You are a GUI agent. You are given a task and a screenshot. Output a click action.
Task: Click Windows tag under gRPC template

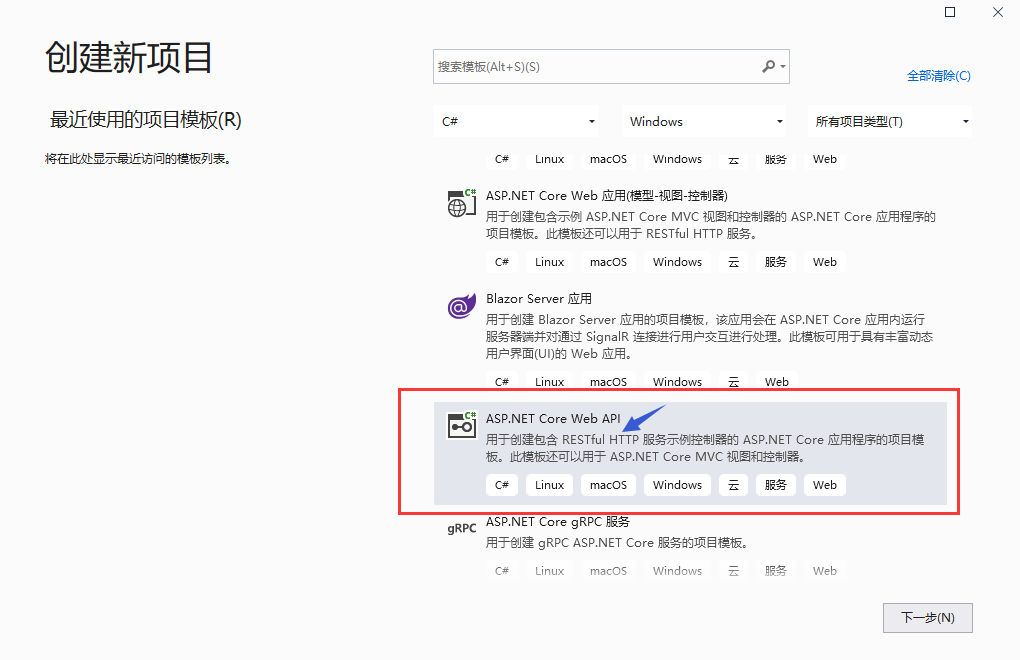[677, 571]
